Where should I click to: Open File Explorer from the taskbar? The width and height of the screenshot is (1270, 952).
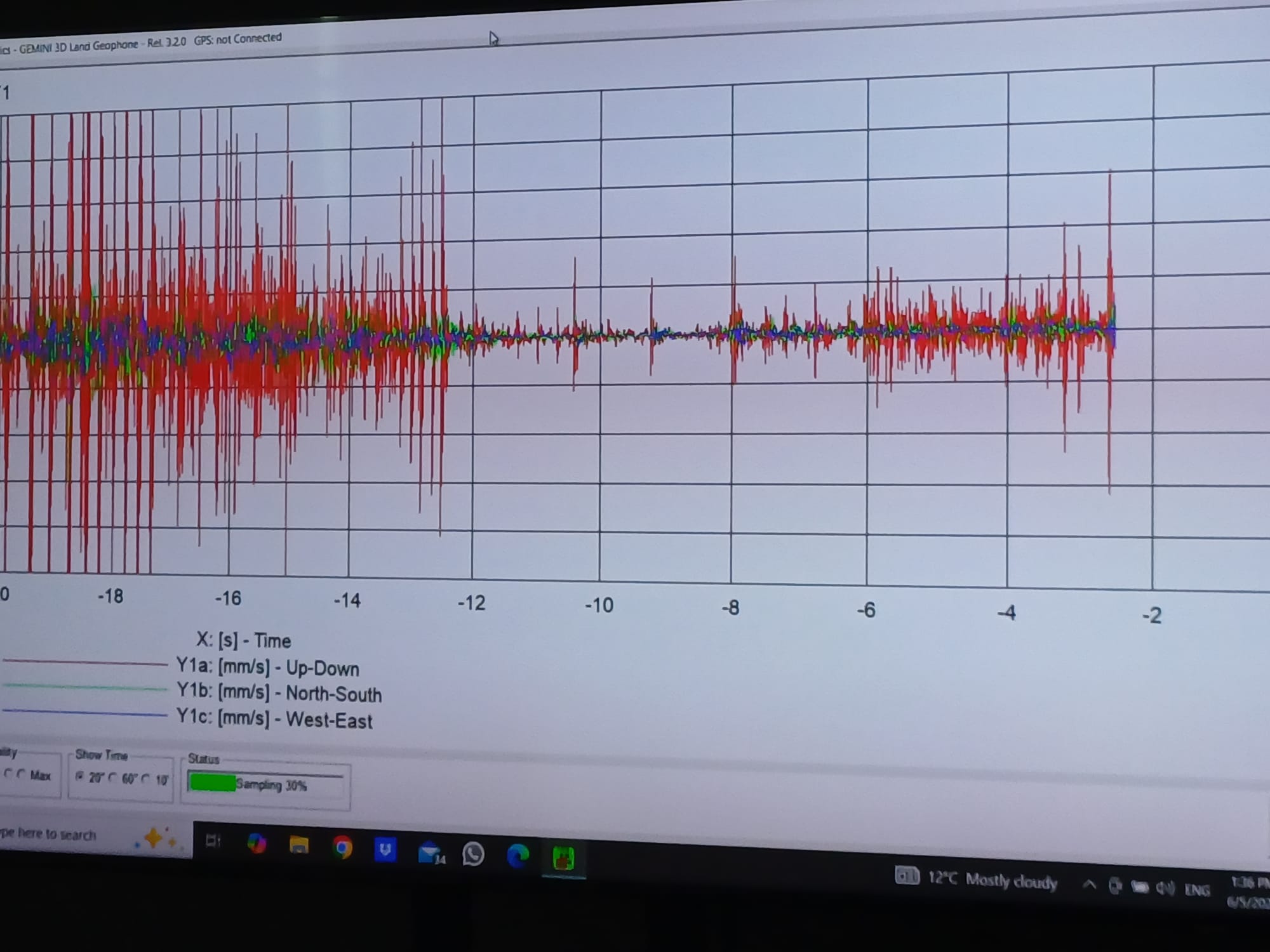pyautogui.click(x=299, y=845)
